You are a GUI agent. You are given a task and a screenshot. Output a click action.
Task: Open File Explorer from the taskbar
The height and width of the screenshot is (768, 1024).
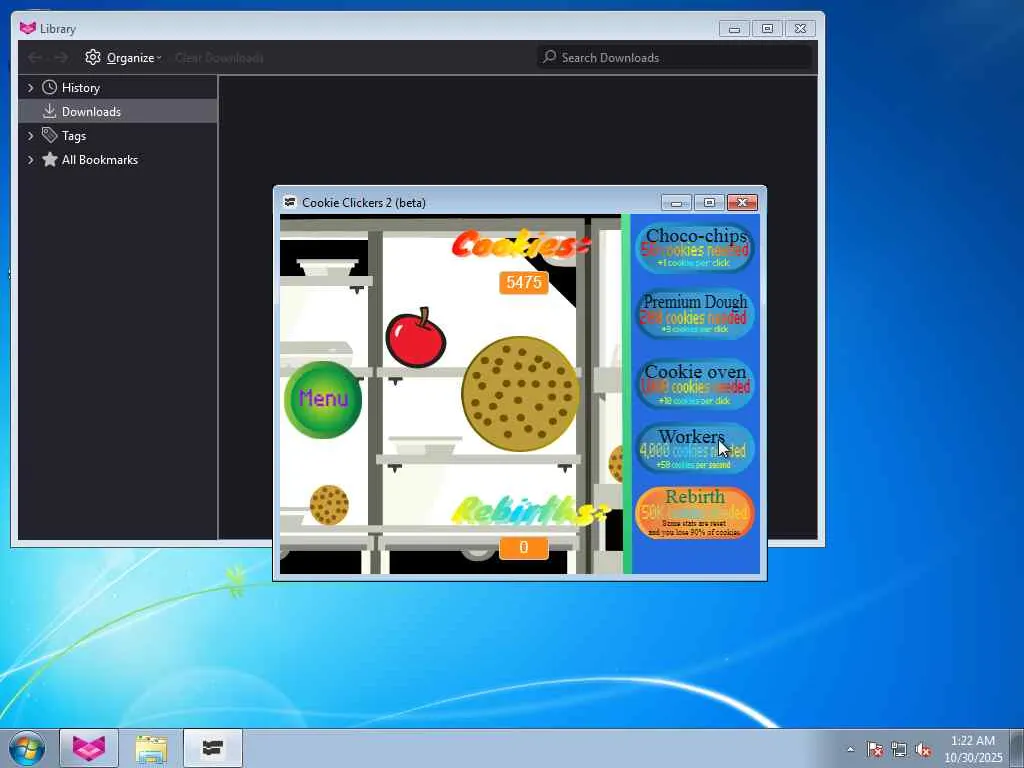tap(152, 748)
